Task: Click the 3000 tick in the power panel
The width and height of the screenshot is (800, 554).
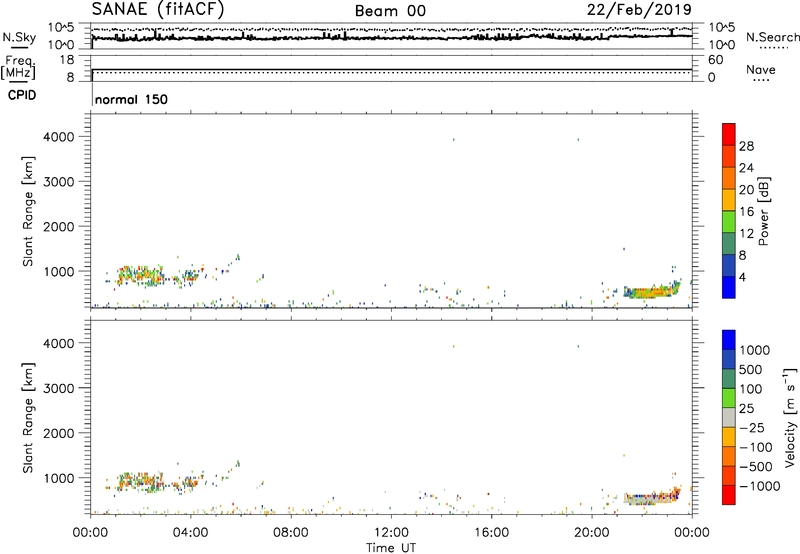Action: (x=59, y=182)
